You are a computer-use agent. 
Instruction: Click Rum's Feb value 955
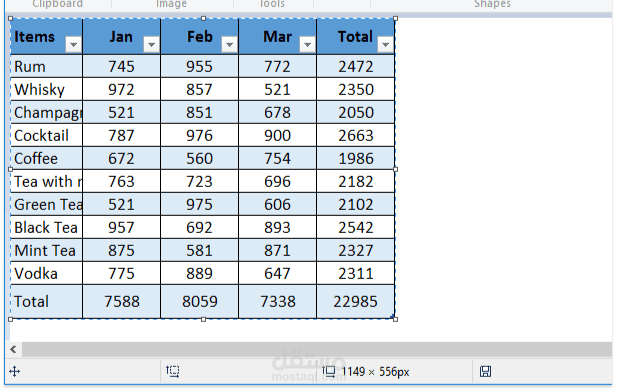pyautogui.click(x=199, y=66)
